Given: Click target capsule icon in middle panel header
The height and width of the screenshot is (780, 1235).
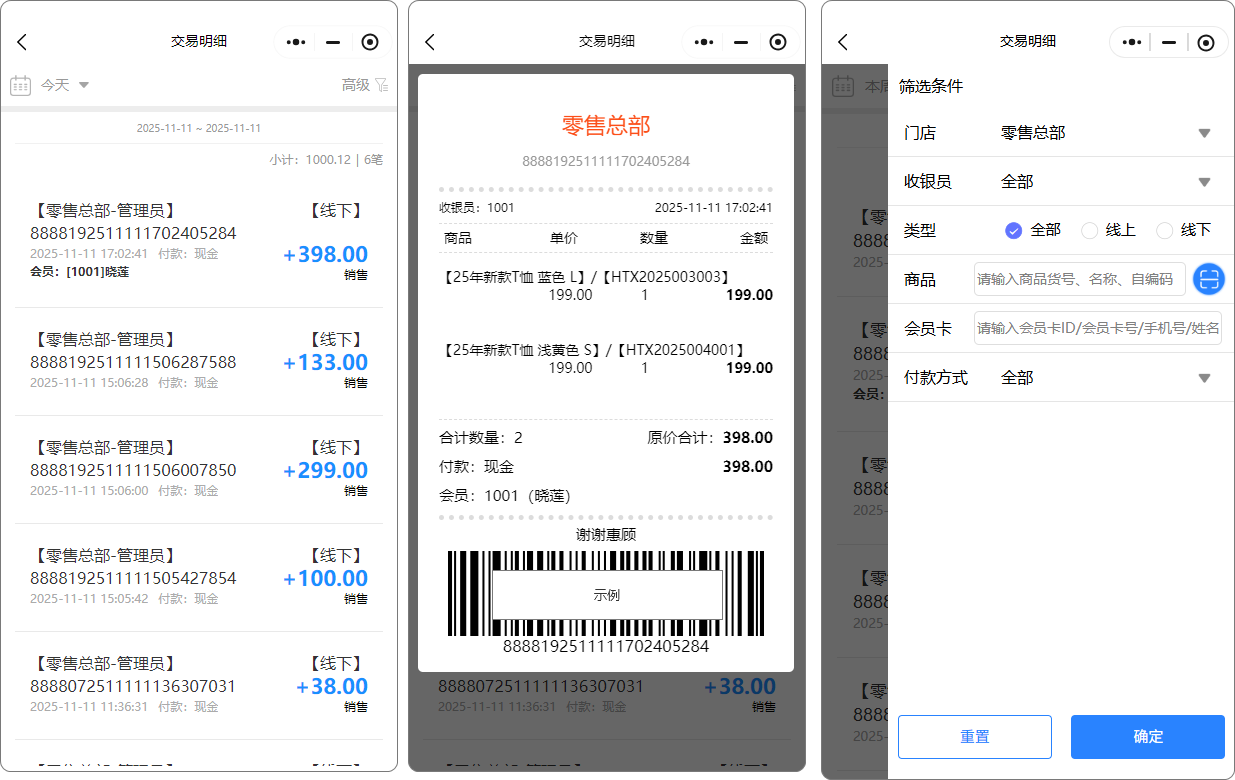Looking at the screenshot, I should pos(778,42).
